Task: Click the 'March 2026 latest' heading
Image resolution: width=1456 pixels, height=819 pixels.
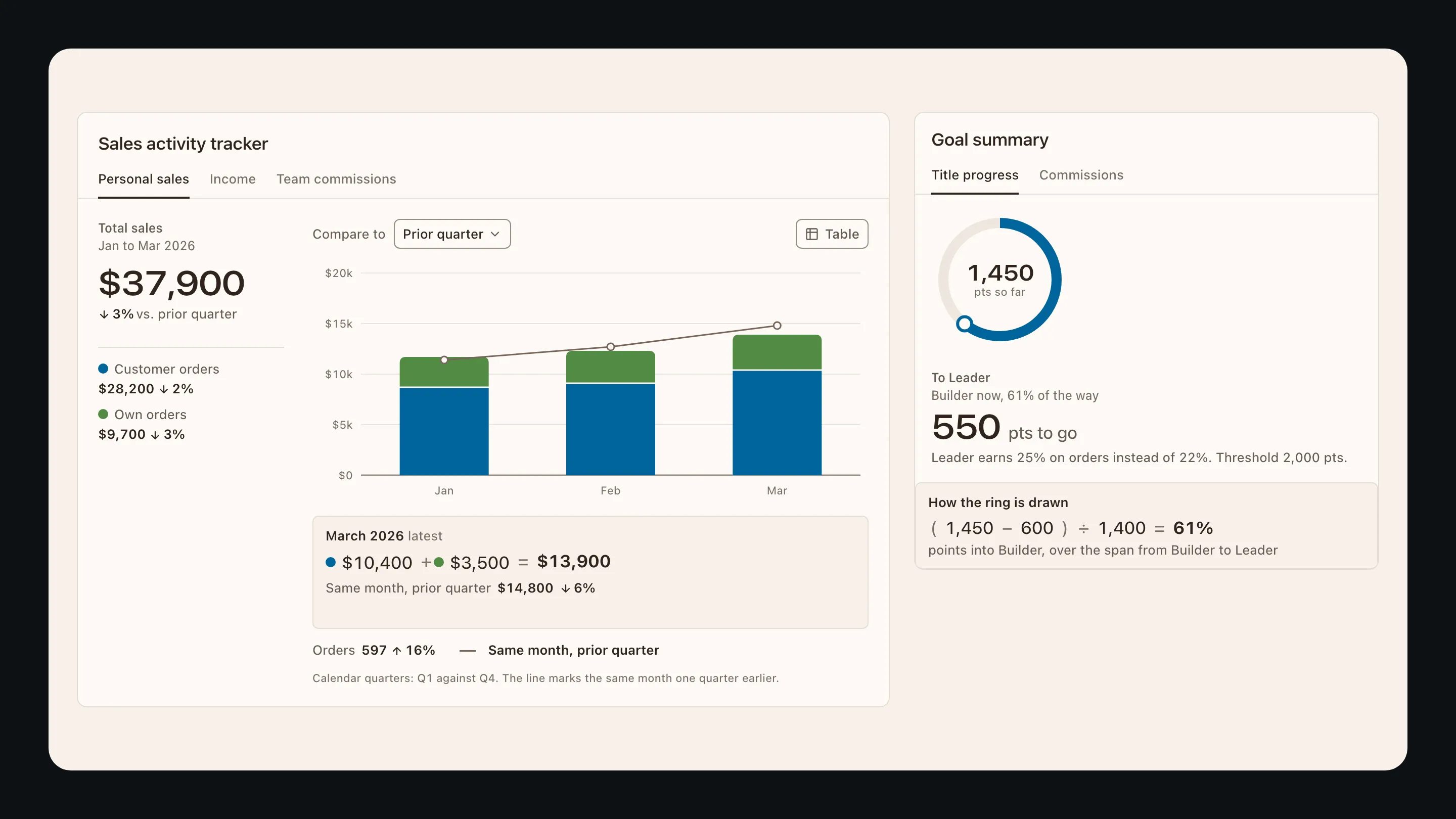Action: click(384, 536)
